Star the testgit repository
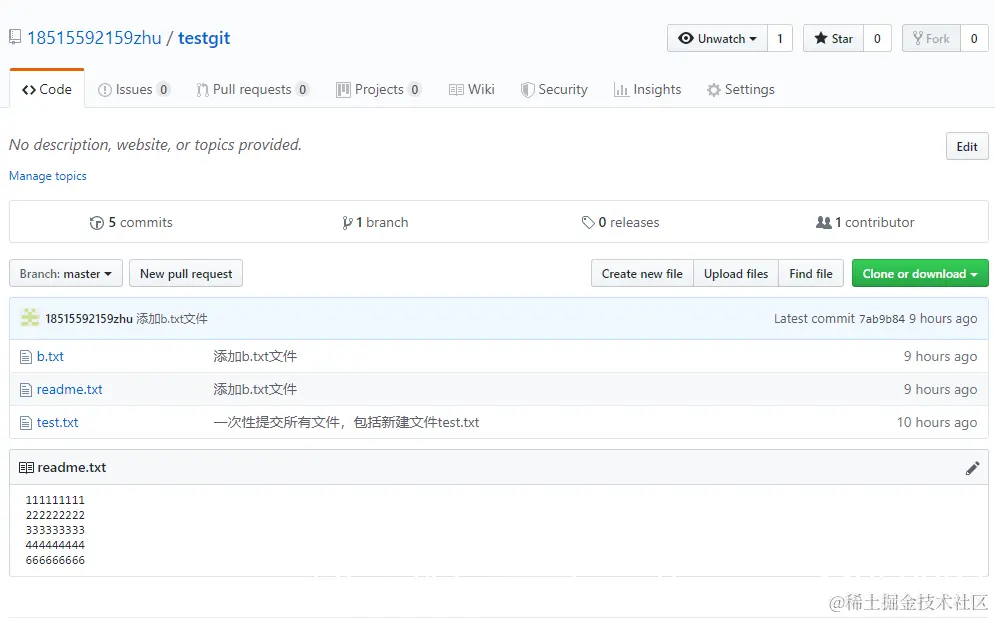This screenshot has width=995, height=619. coord(833,39)
